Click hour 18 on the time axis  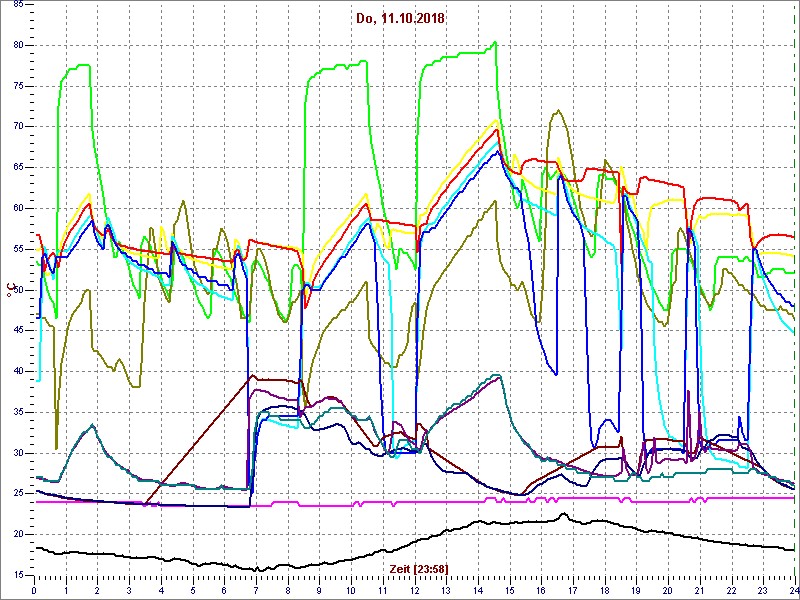click(604, 588)
